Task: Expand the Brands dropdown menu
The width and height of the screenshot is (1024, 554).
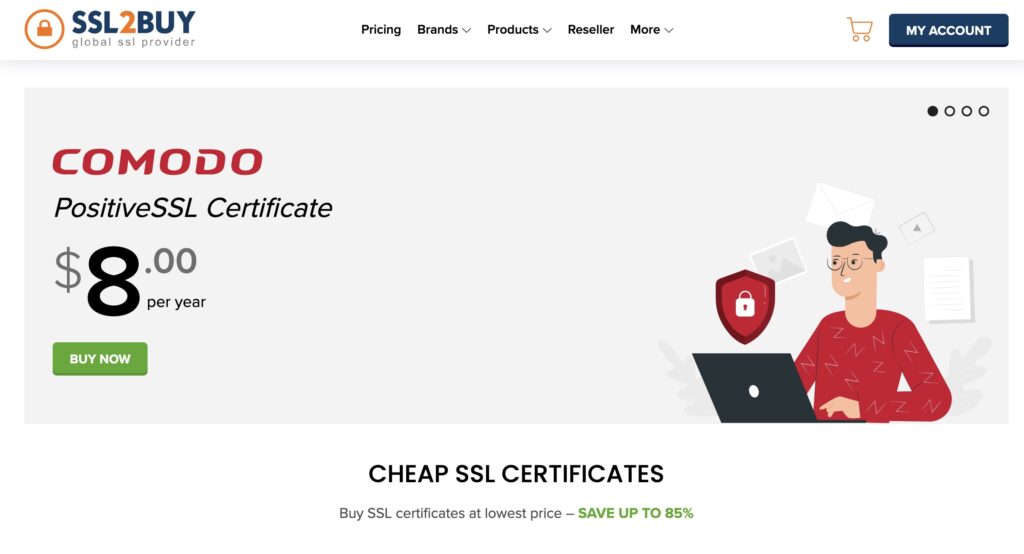Action: click(x=444, y=29)
